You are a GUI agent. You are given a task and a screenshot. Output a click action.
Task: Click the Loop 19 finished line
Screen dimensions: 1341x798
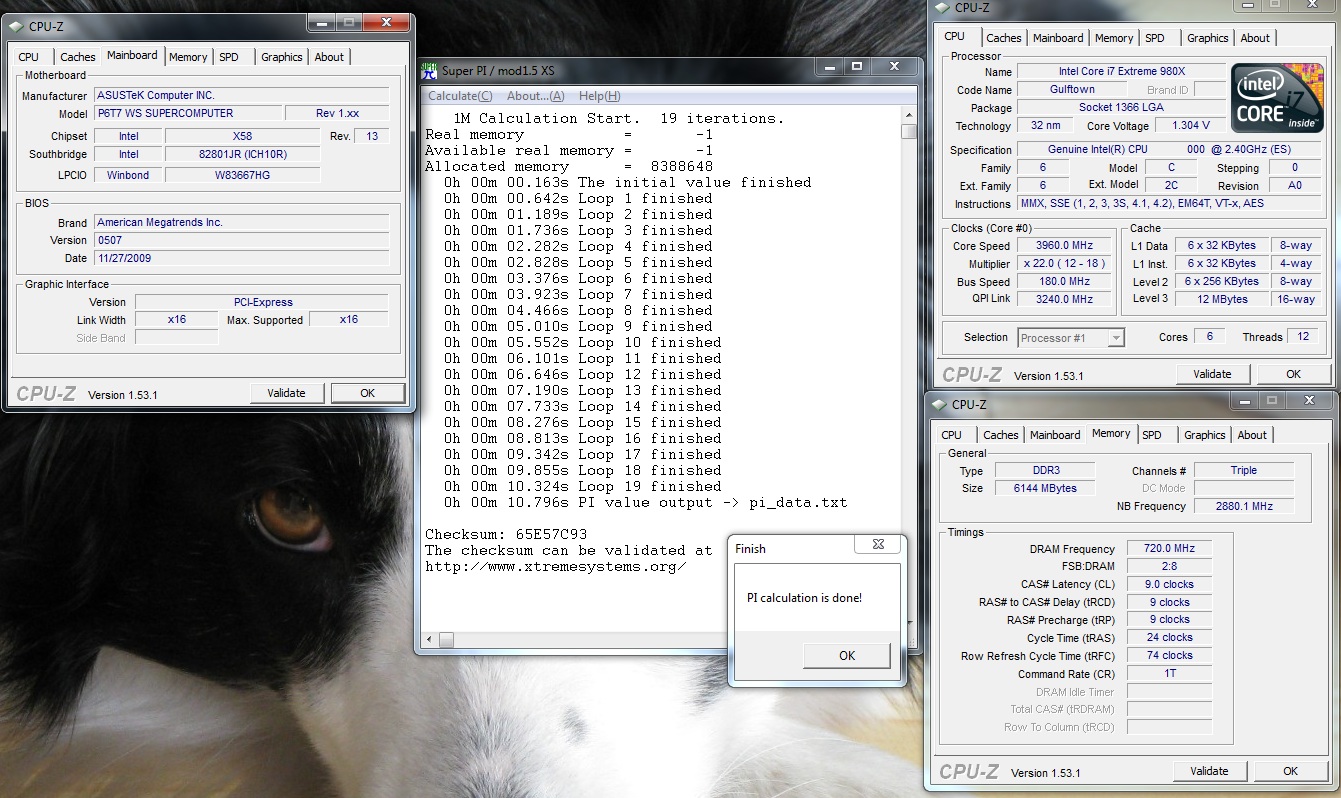[583, 486]
